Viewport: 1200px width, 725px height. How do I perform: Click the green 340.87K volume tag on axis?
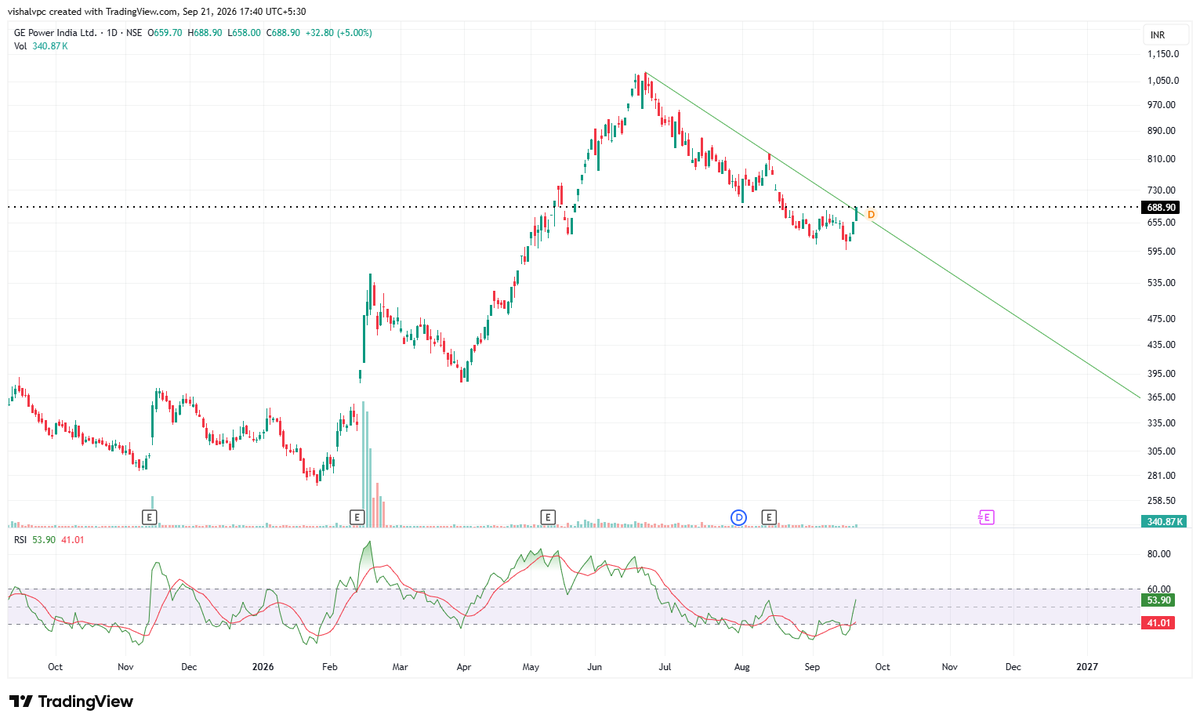[1165, 521]
